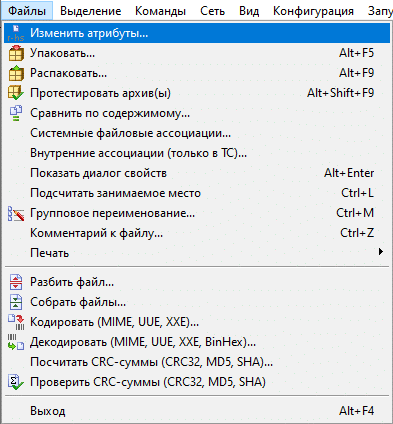Click the Unpack archive icon (Распаковать)
The width and height of the screenshot is (393, 424).
click(x=16, y=73)
